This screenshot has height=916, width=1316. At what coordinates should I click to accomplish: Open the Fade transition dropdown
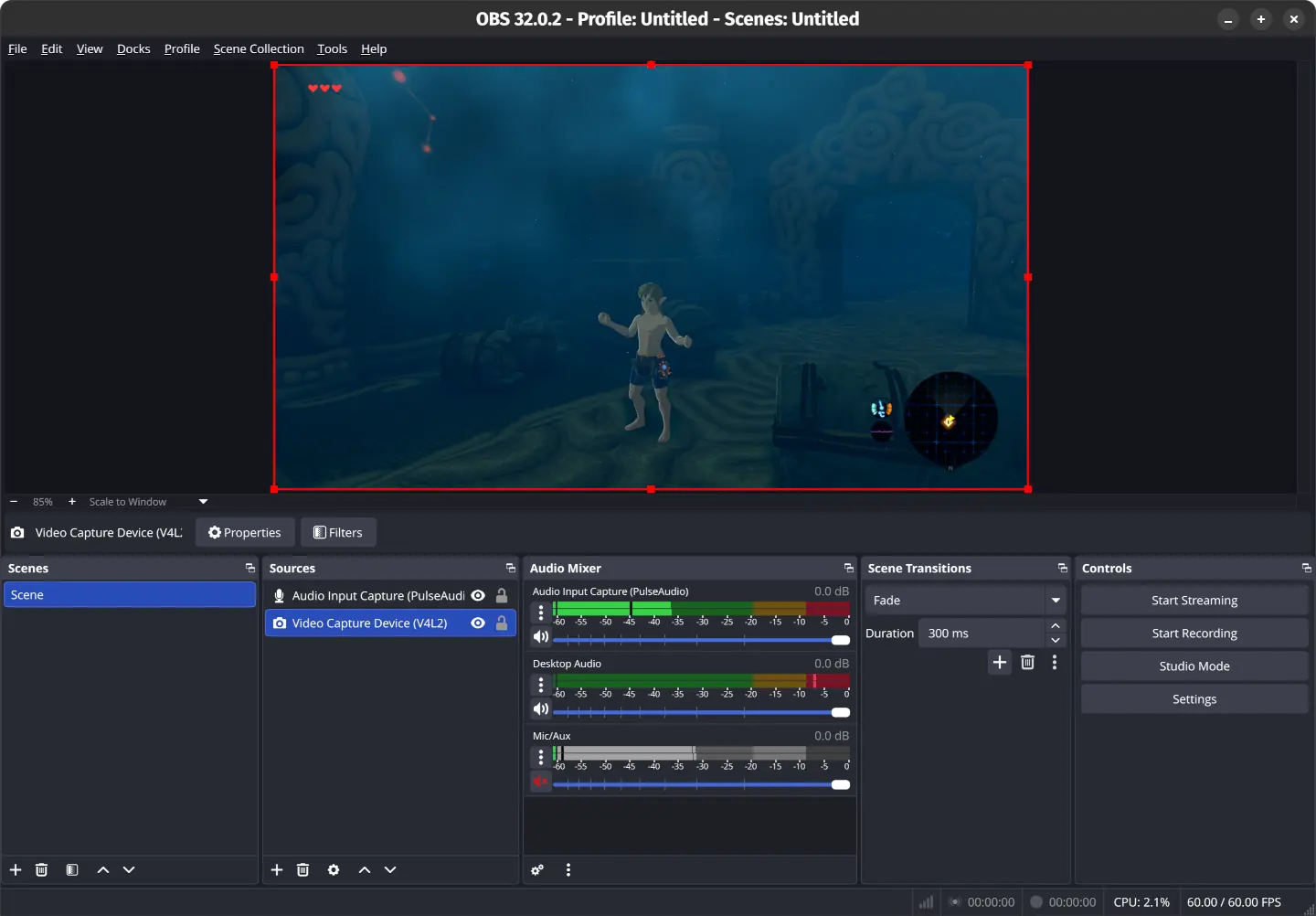coord(1056,600)
